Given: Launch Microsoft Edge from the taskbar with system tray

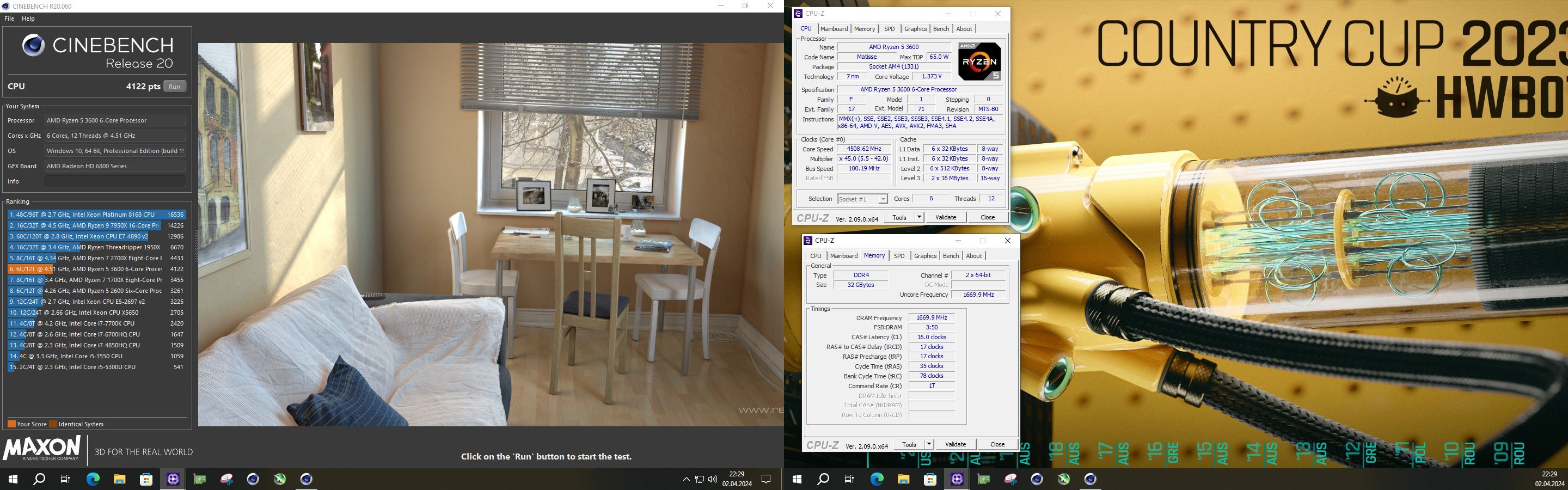Looking at the screenshot, I should (x=93, y=479).
